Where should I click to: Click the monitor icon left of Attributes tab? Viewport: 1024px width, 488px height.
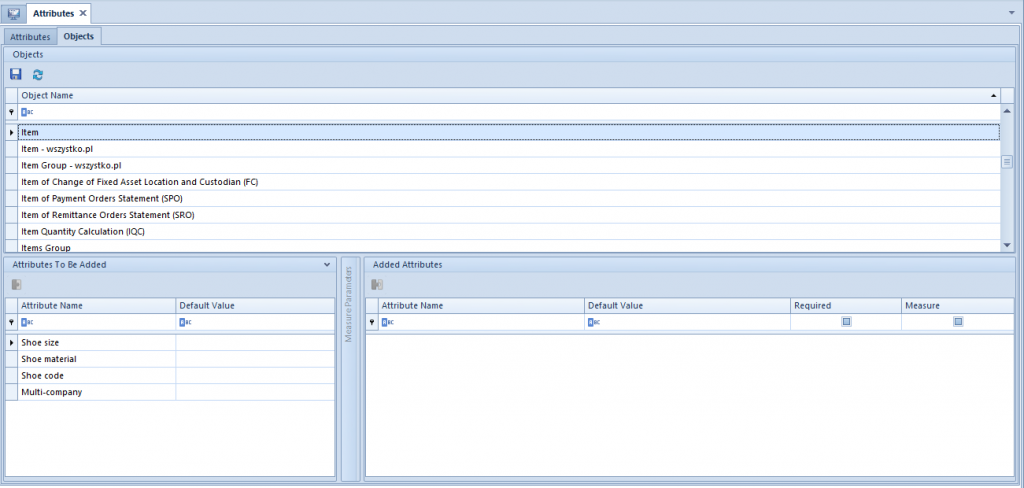[x=13, y=13]
